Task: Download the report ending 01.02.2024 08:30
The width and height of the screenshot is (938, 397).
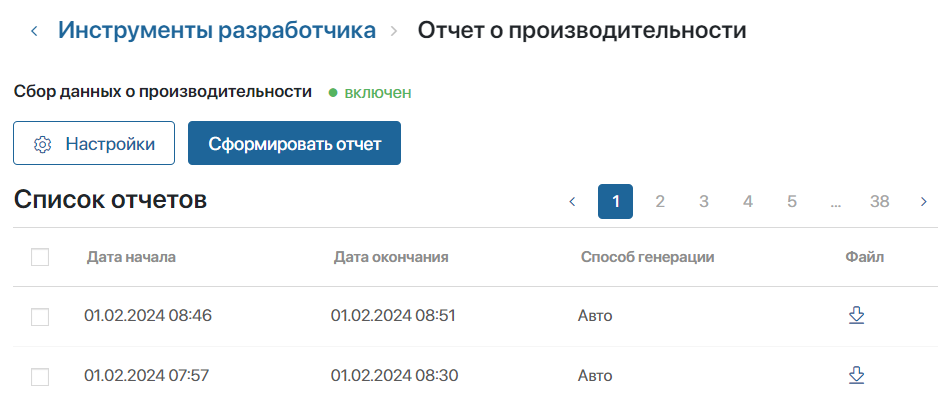Action: click(x=857, y=375)
